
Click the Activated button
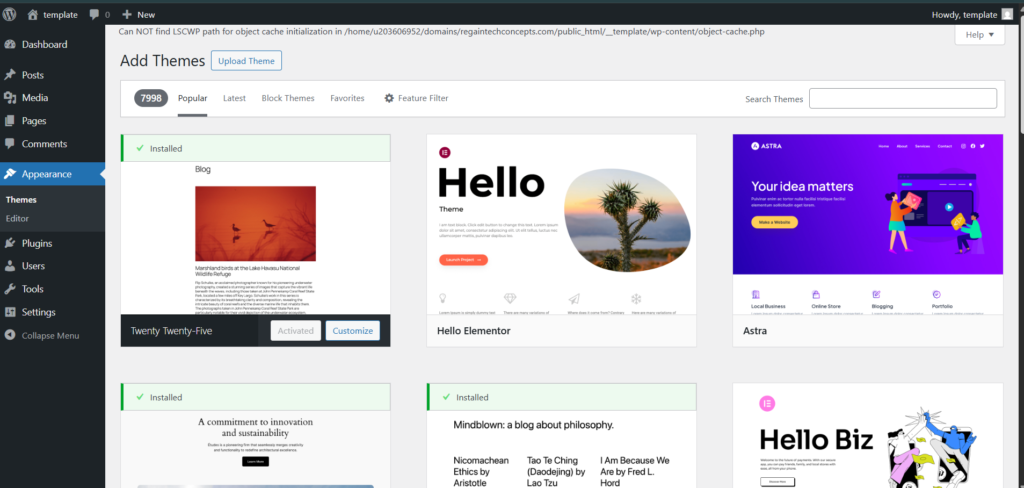pos(296,331)
